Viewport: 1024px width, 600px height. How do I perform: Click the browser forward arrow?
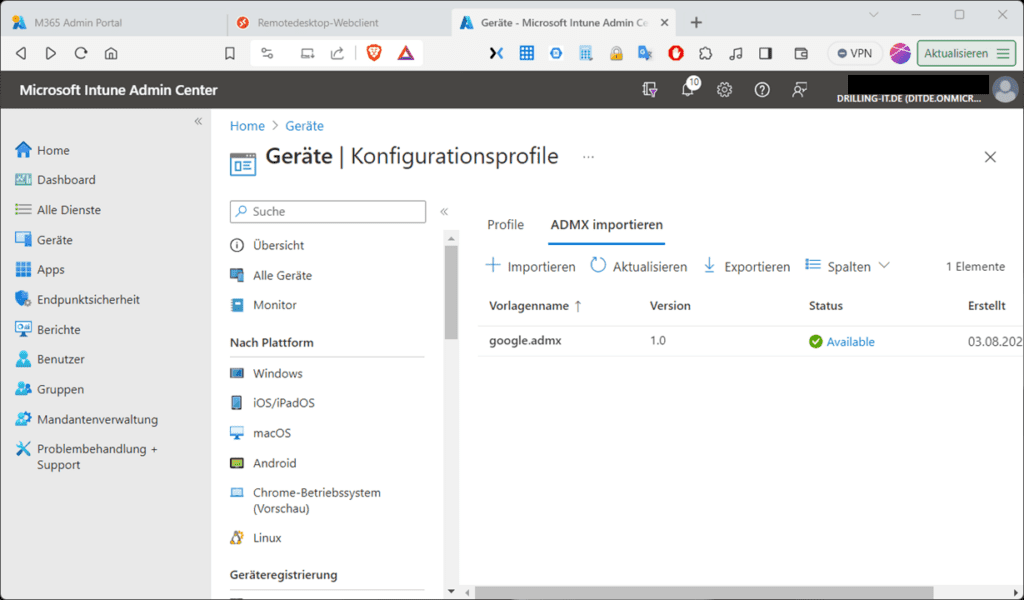tap(50, 54)
